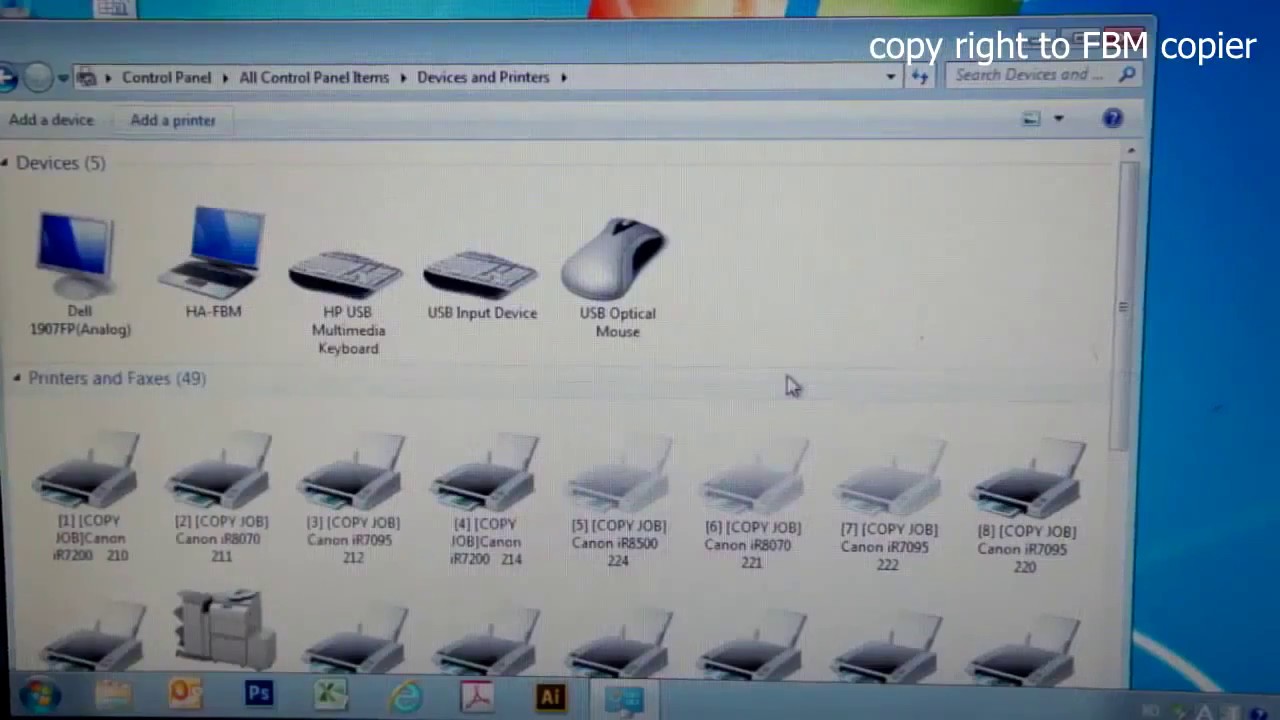
Task: Click Add a device
Action: point(51,120)
